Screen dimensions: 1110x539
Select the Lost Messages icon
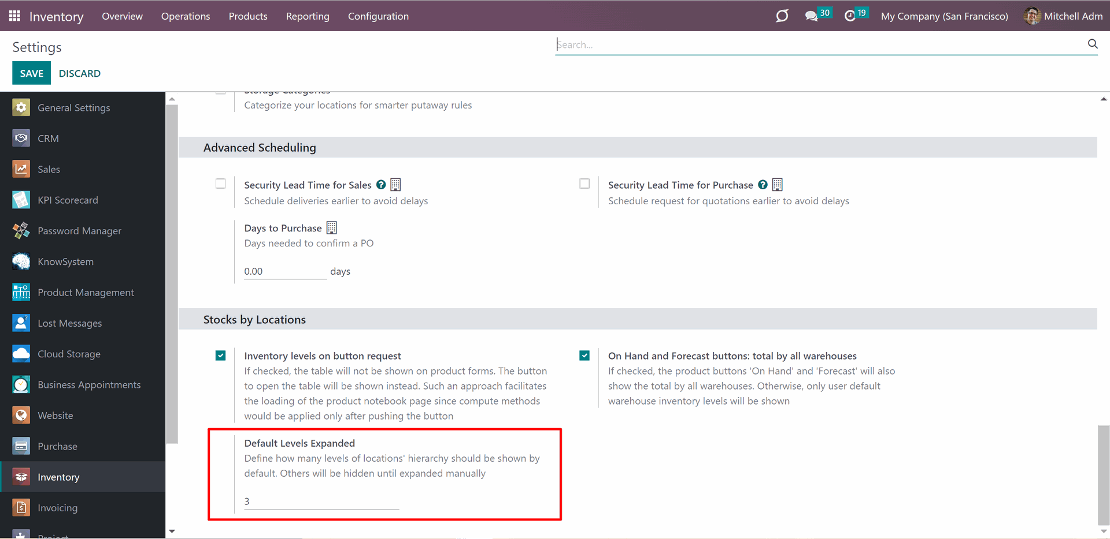21,323
